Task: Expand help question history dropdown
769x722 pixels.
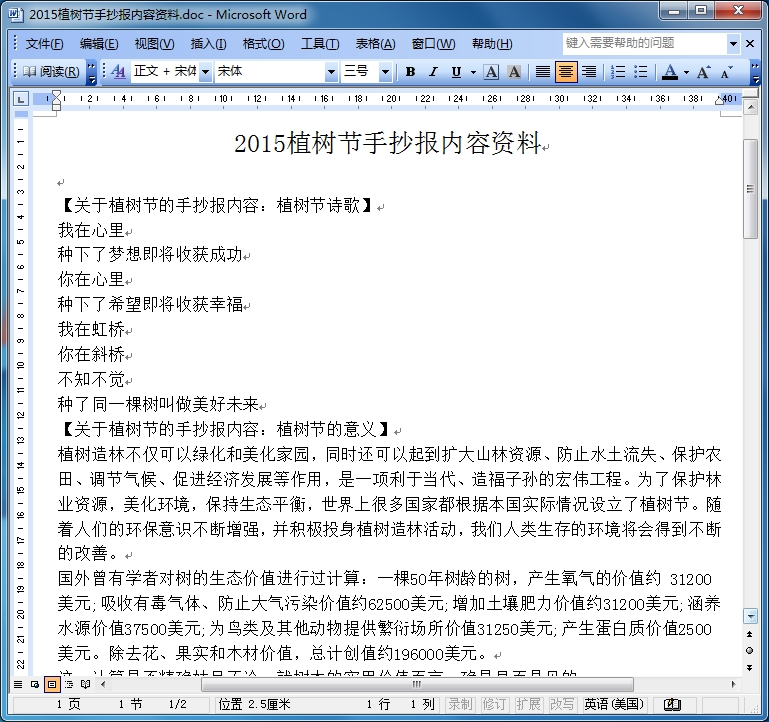Action: (x=733, y=43)
